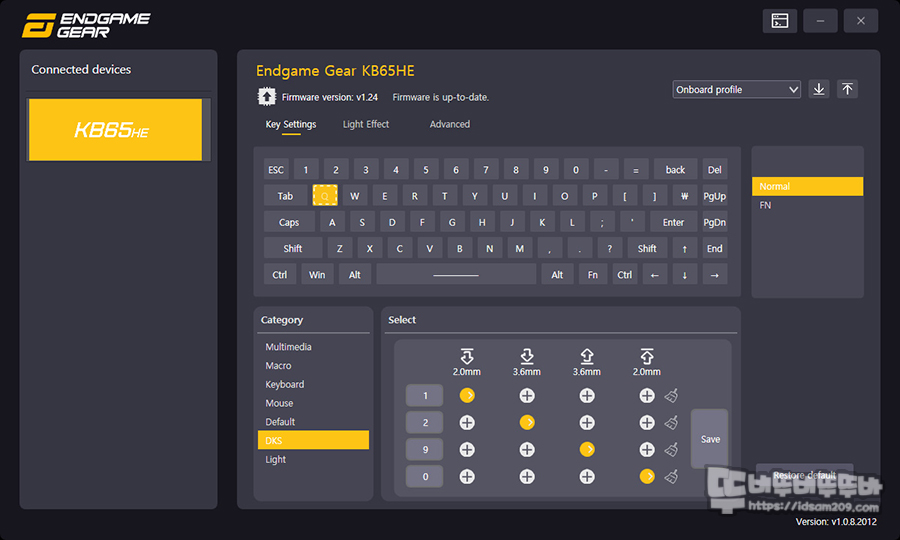Select the Enter key on virtual keyboard
The image size is (900, 540).
pyautogui.click(x=673, y=222)
